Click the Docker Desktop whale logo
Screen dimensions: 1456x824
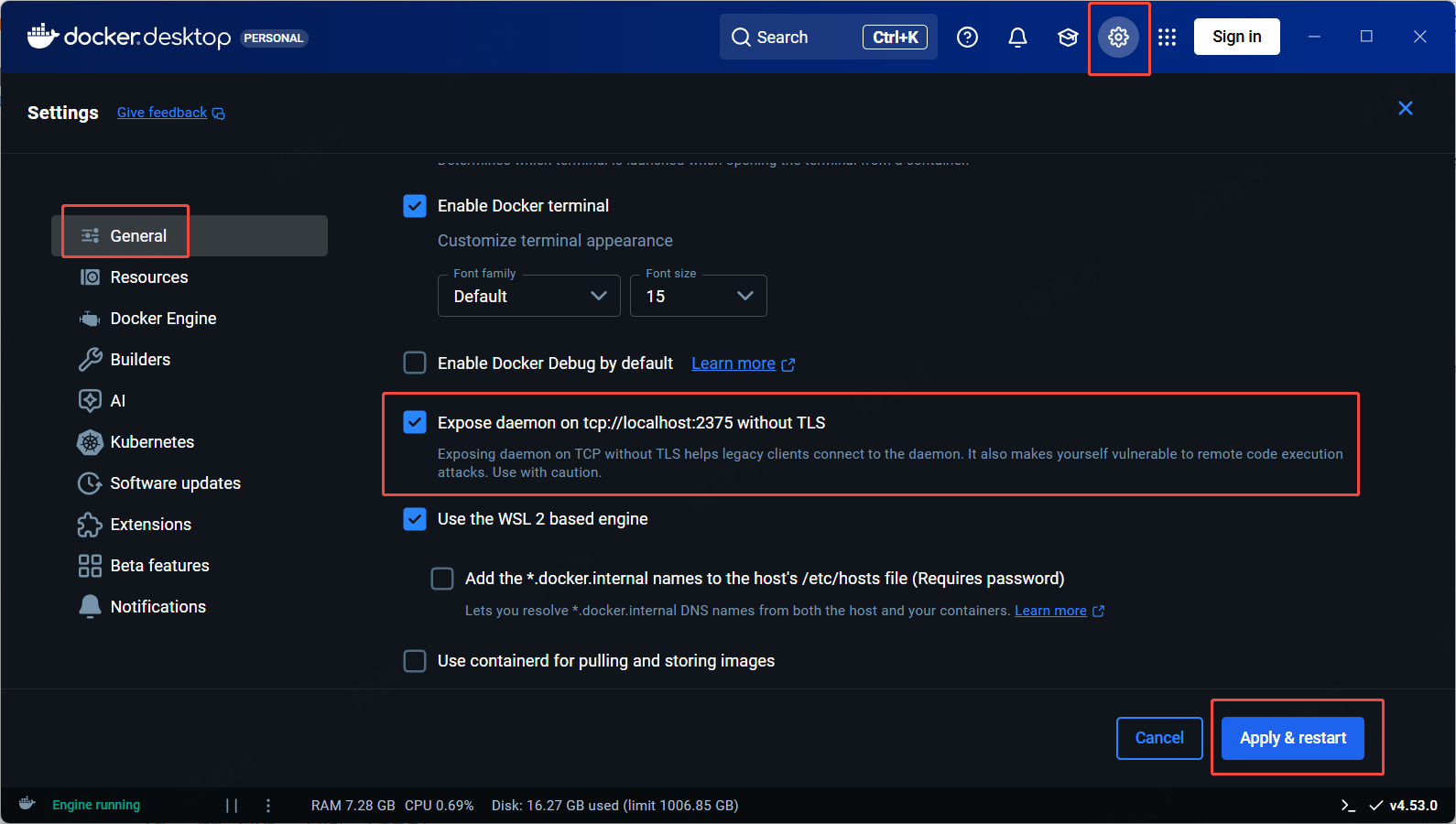tap(42, 35)
